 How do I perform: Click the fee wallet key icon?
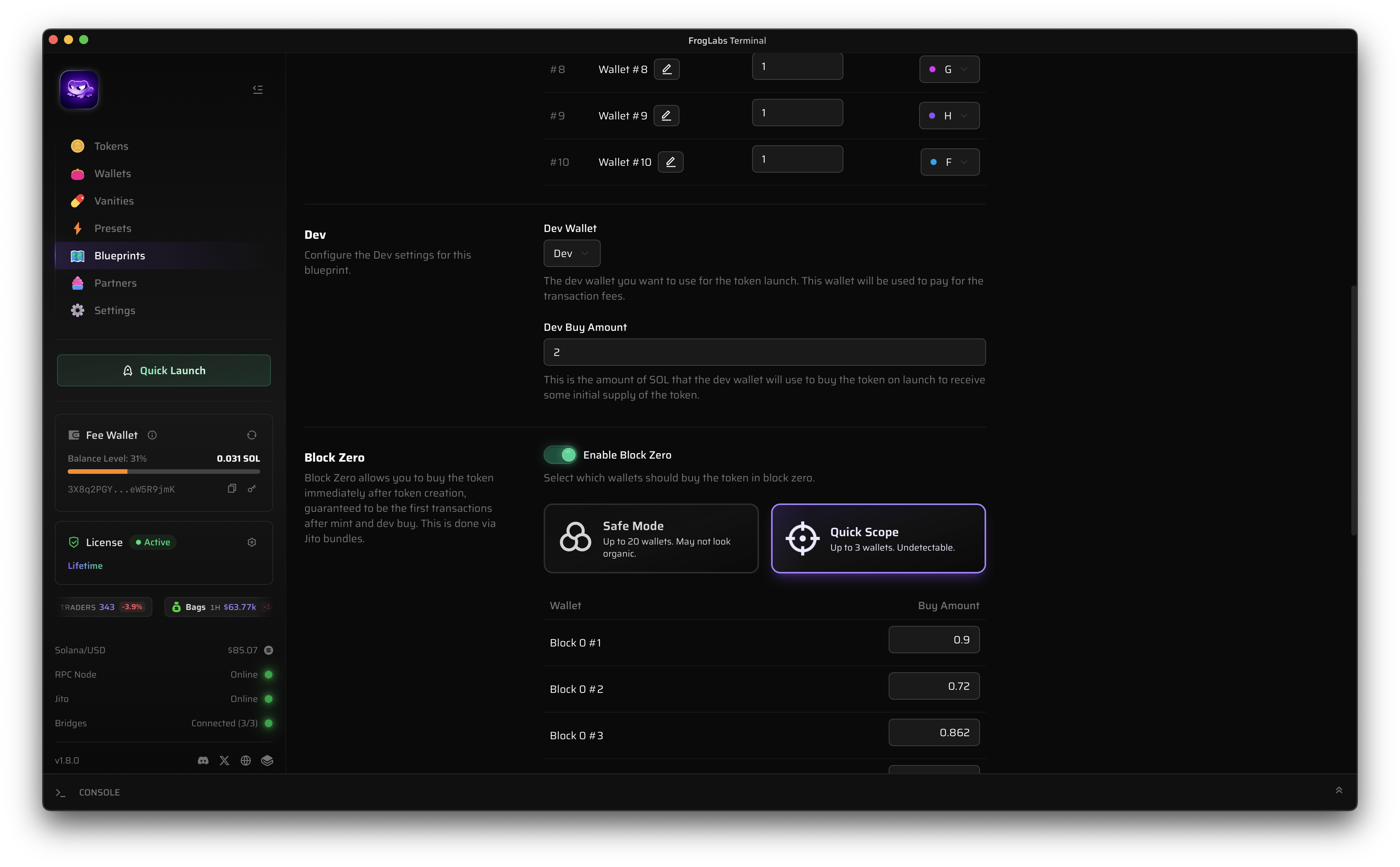[252, 489]
